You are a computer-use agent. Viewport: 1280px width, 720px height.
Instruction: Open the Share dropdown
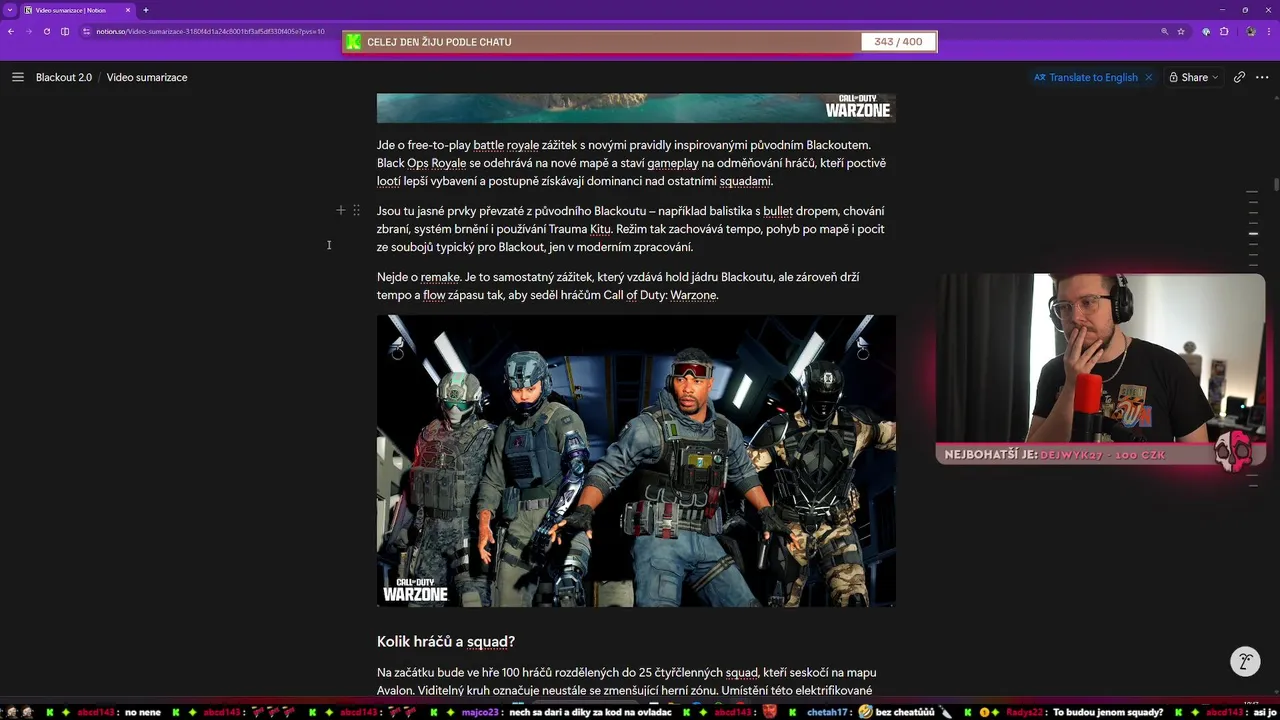(1194, 77)
